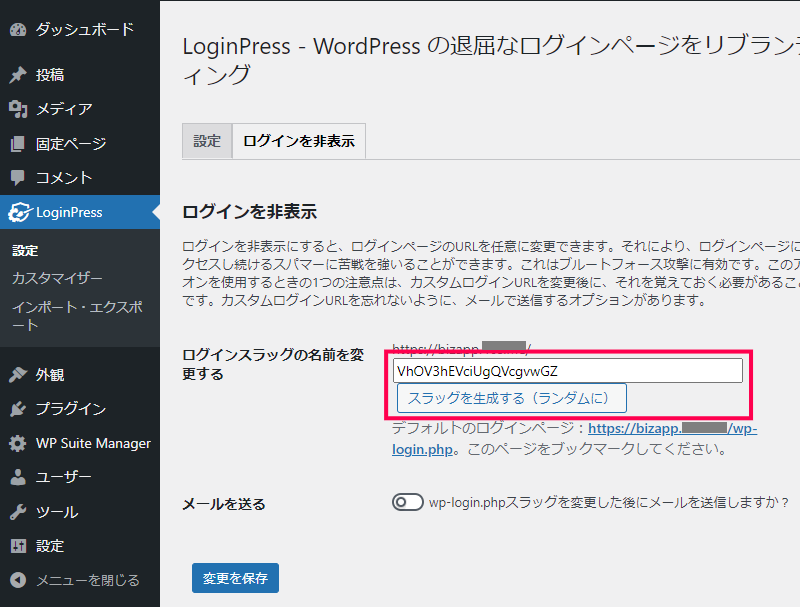
Task: Click the ログインを非表示 section heading
Action: tap(249, 212)
